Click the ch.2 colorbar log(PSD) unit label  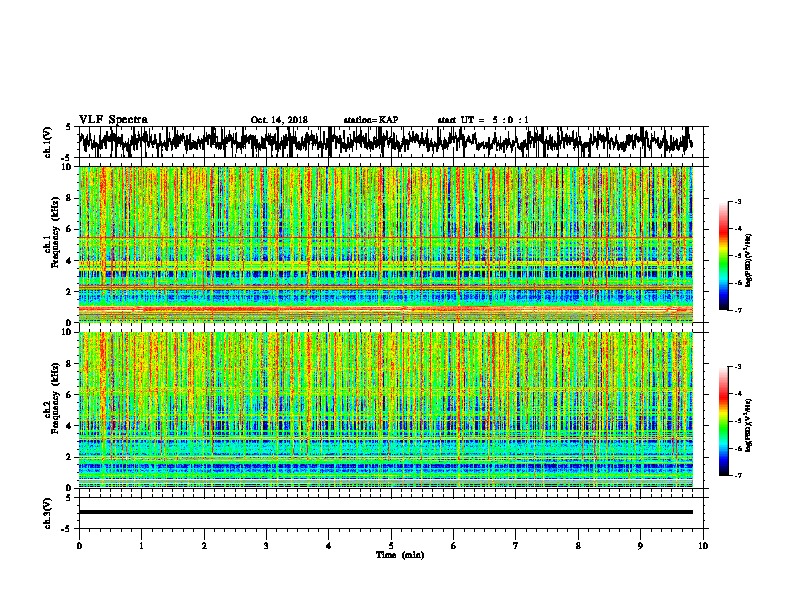coord(748,425)
